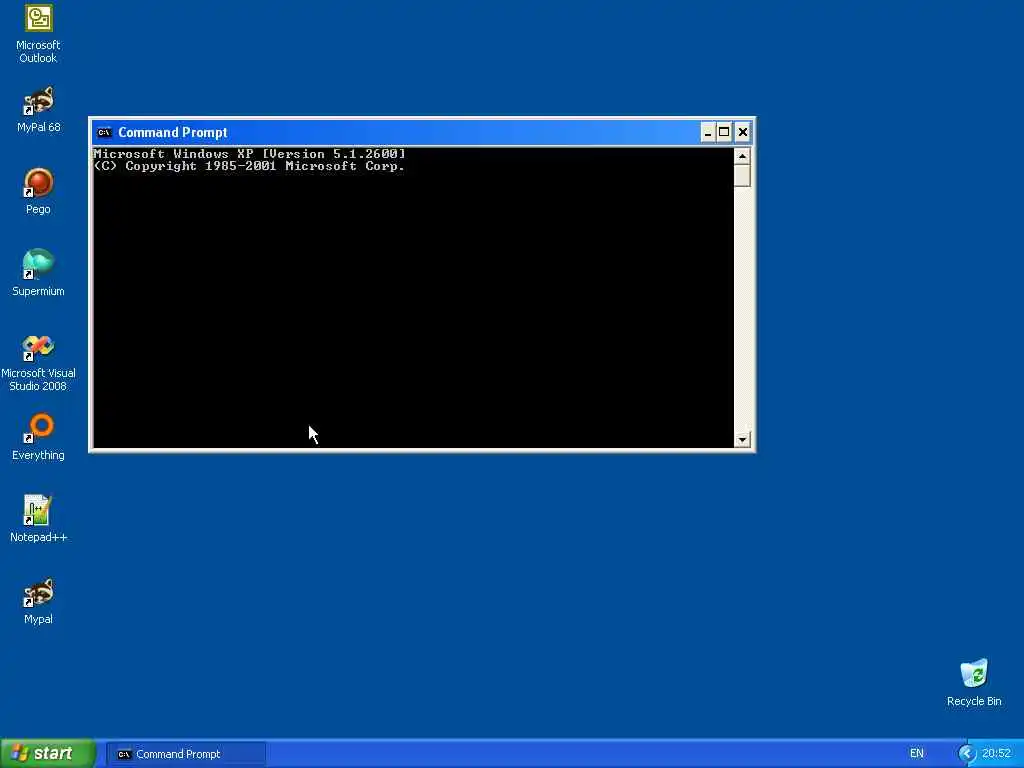Image resolution: width=1024 pixels, height=768 pixels.
Task: Click the EN language indicator
Action: tap(917, 754)
